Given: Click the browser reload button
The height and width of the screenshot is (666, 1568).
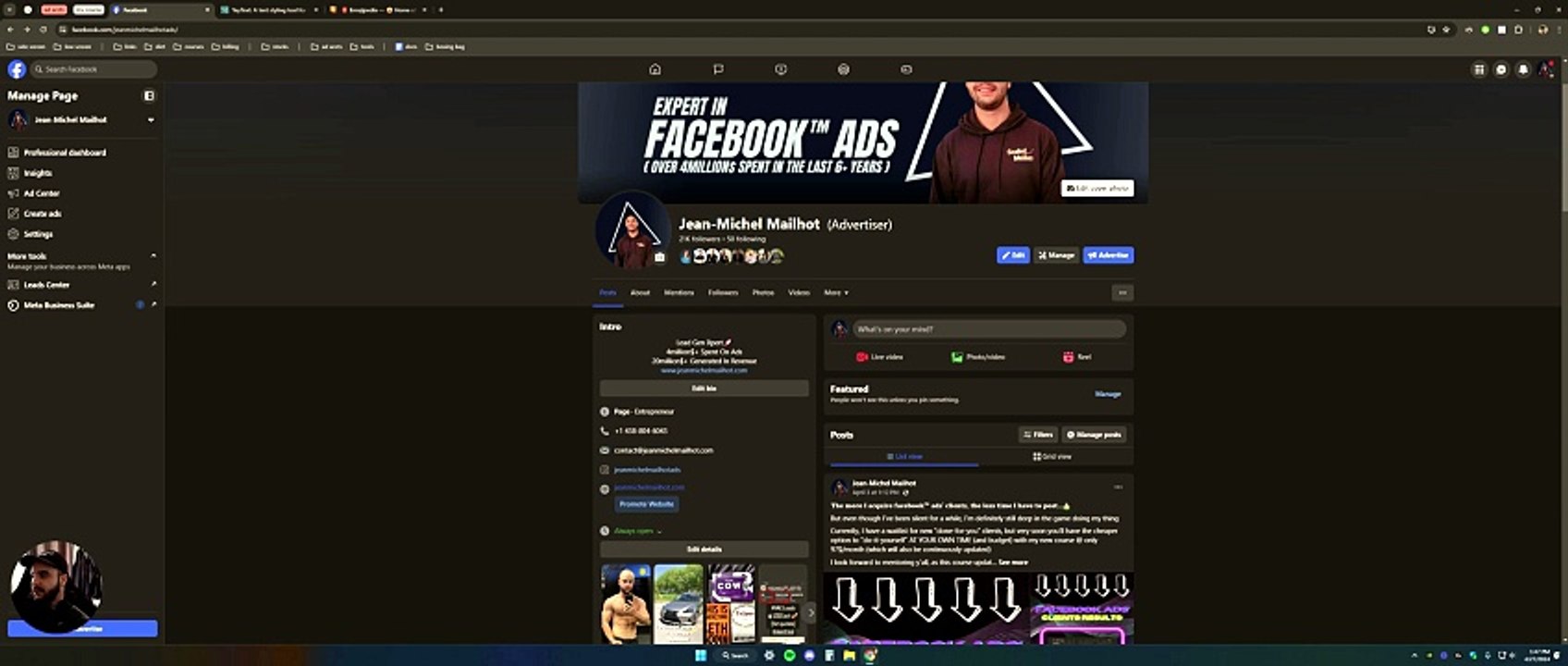Looking at the screenshot, I should (43, 30).
